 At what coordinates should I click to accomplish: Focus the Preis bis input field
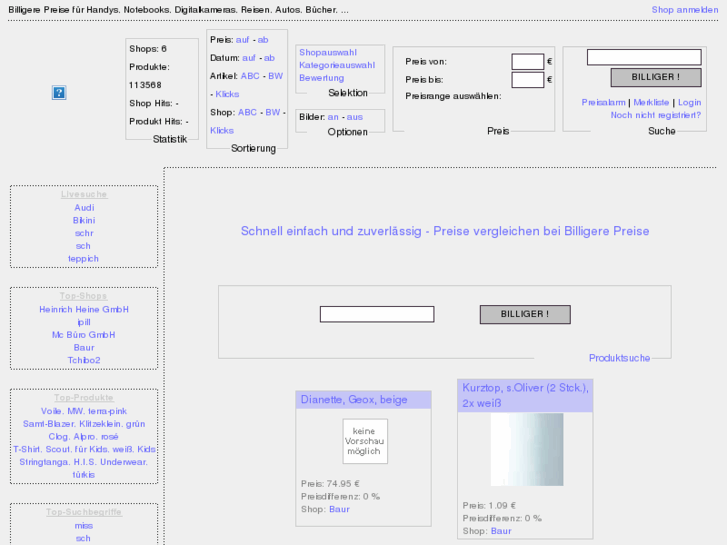528,80
